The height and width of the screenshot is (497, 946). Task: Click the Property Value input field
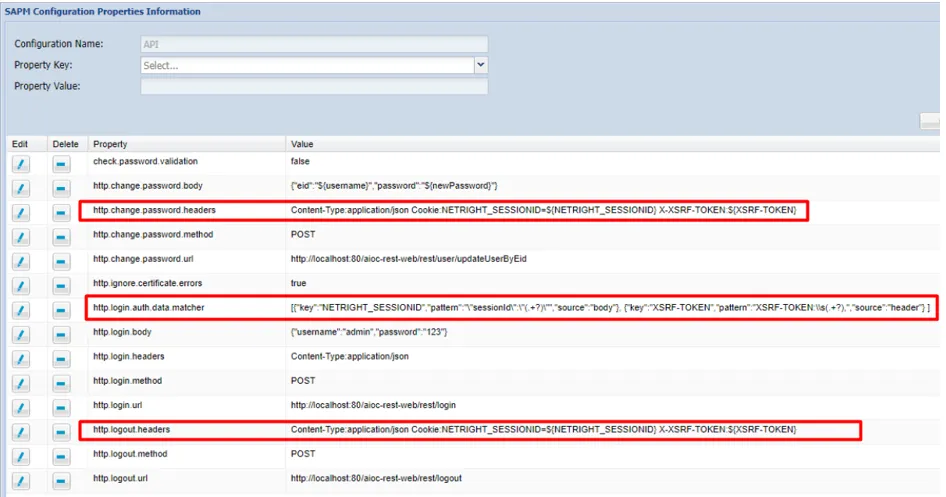(x=314, y=86)
